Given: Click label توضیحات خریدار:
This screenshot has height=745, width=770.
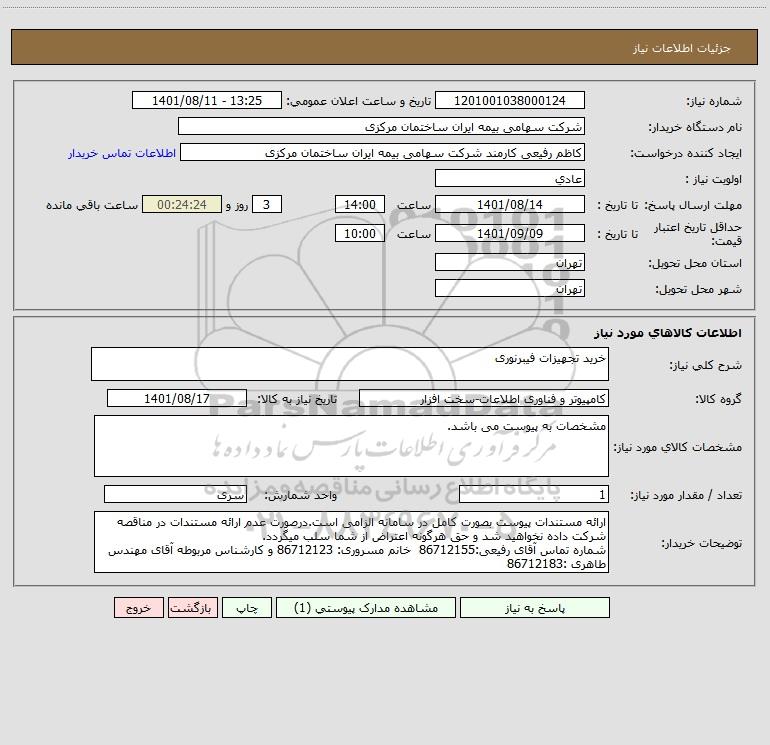Looking at the screenshot, I should click(701, 543).
